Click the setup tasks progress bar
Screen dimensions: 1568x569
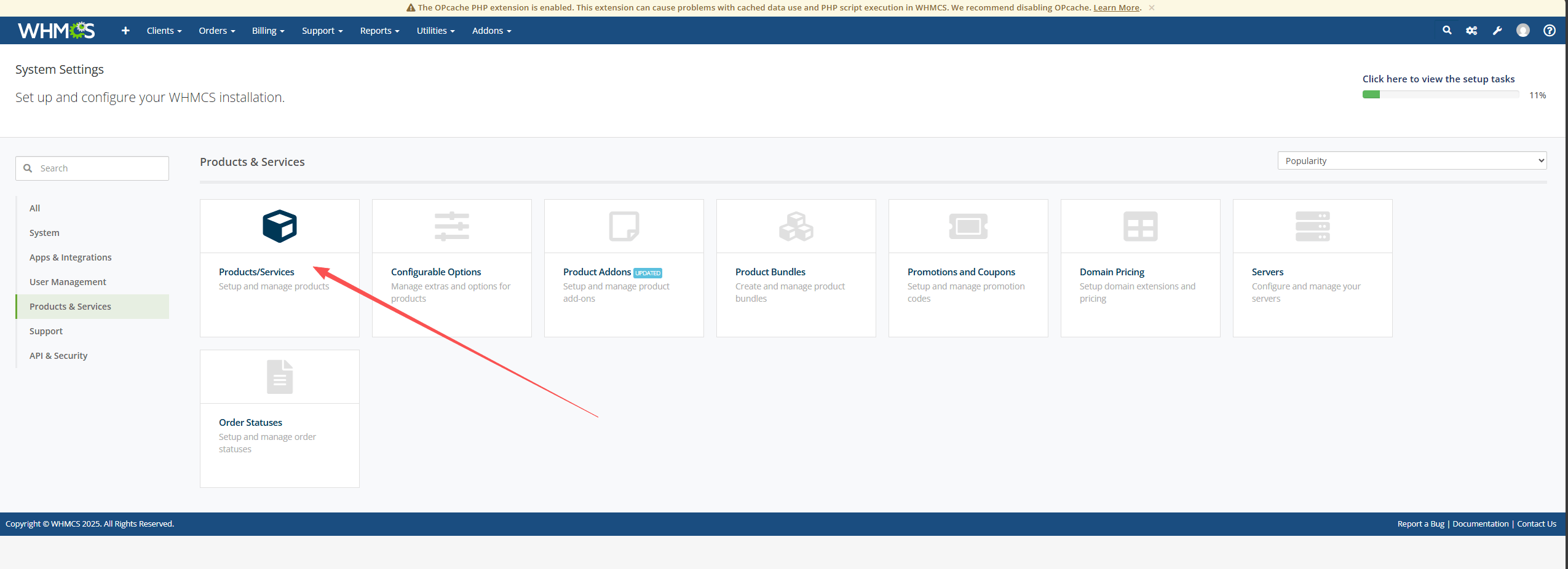[x=1440, y=95]
